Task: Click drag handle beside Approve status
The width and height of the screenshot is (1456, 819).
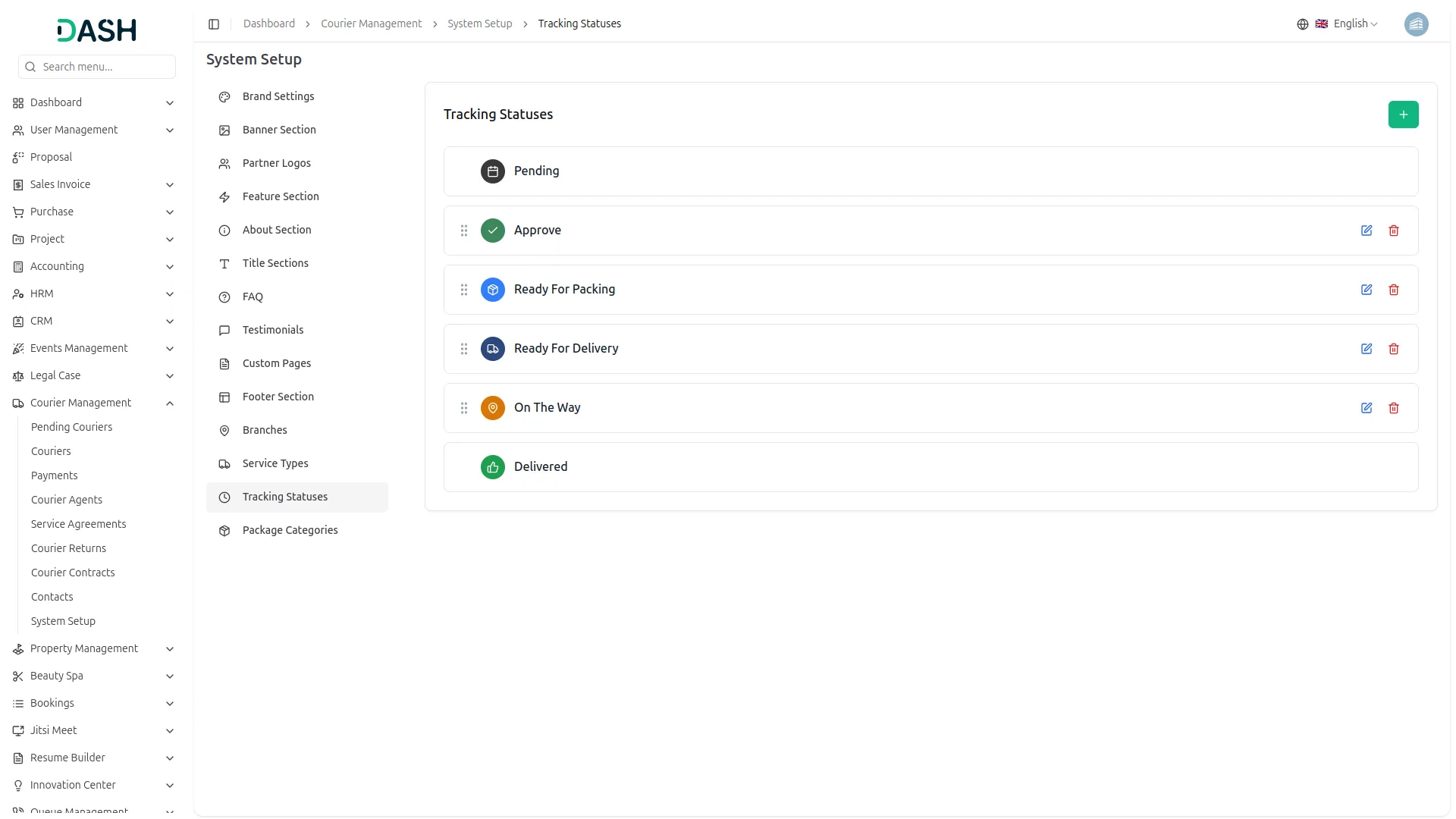Action: pos(464,231)
